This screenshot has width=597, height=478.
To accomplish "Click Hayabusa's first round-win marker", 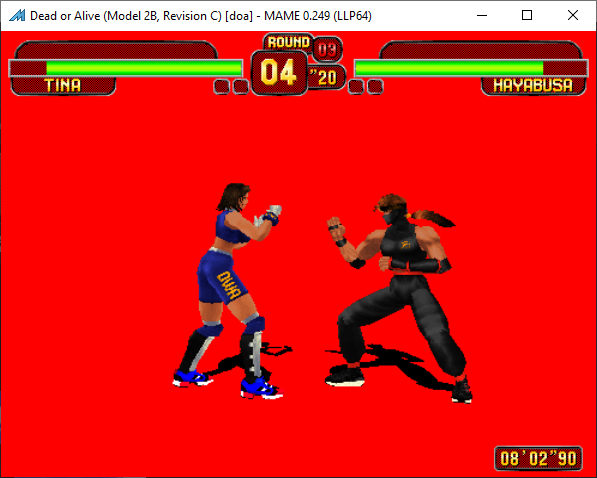I will (x=356, y=86).
